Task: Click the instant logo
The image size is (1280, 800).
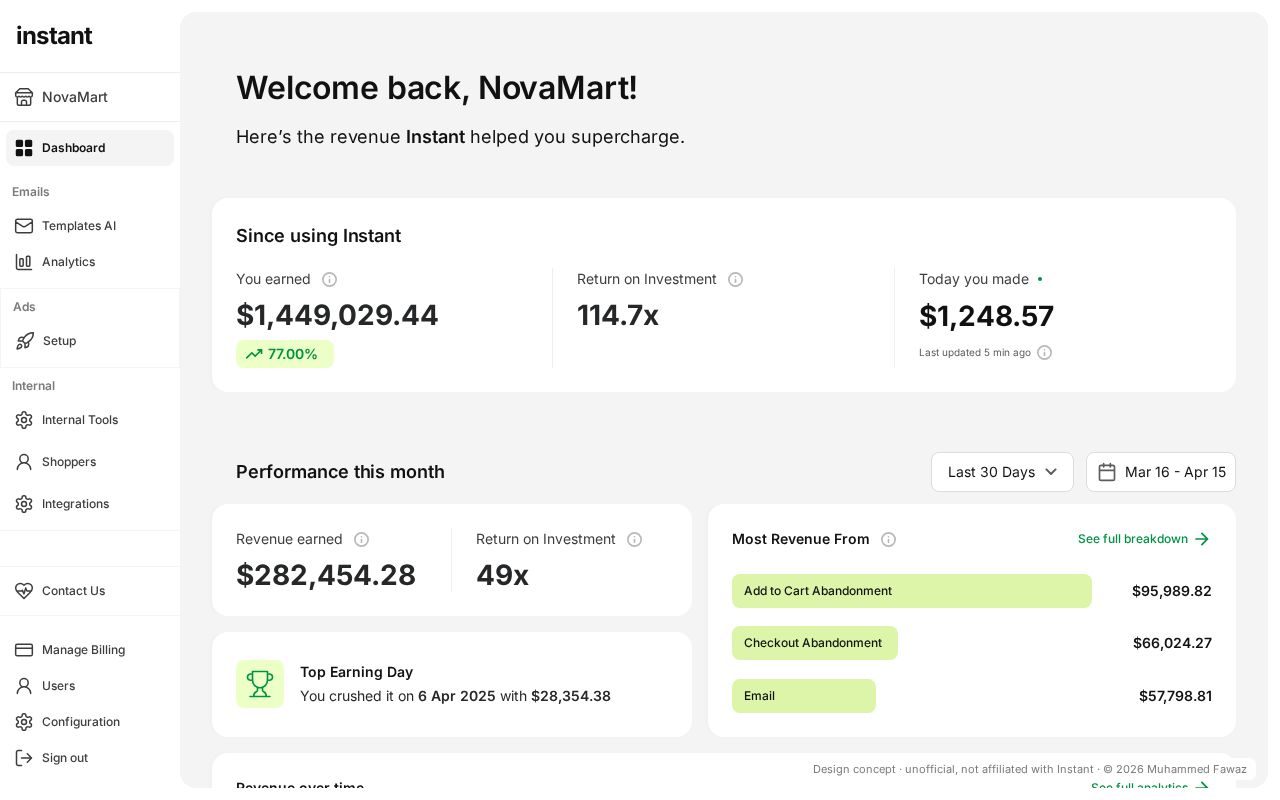Action: (54, 36)
